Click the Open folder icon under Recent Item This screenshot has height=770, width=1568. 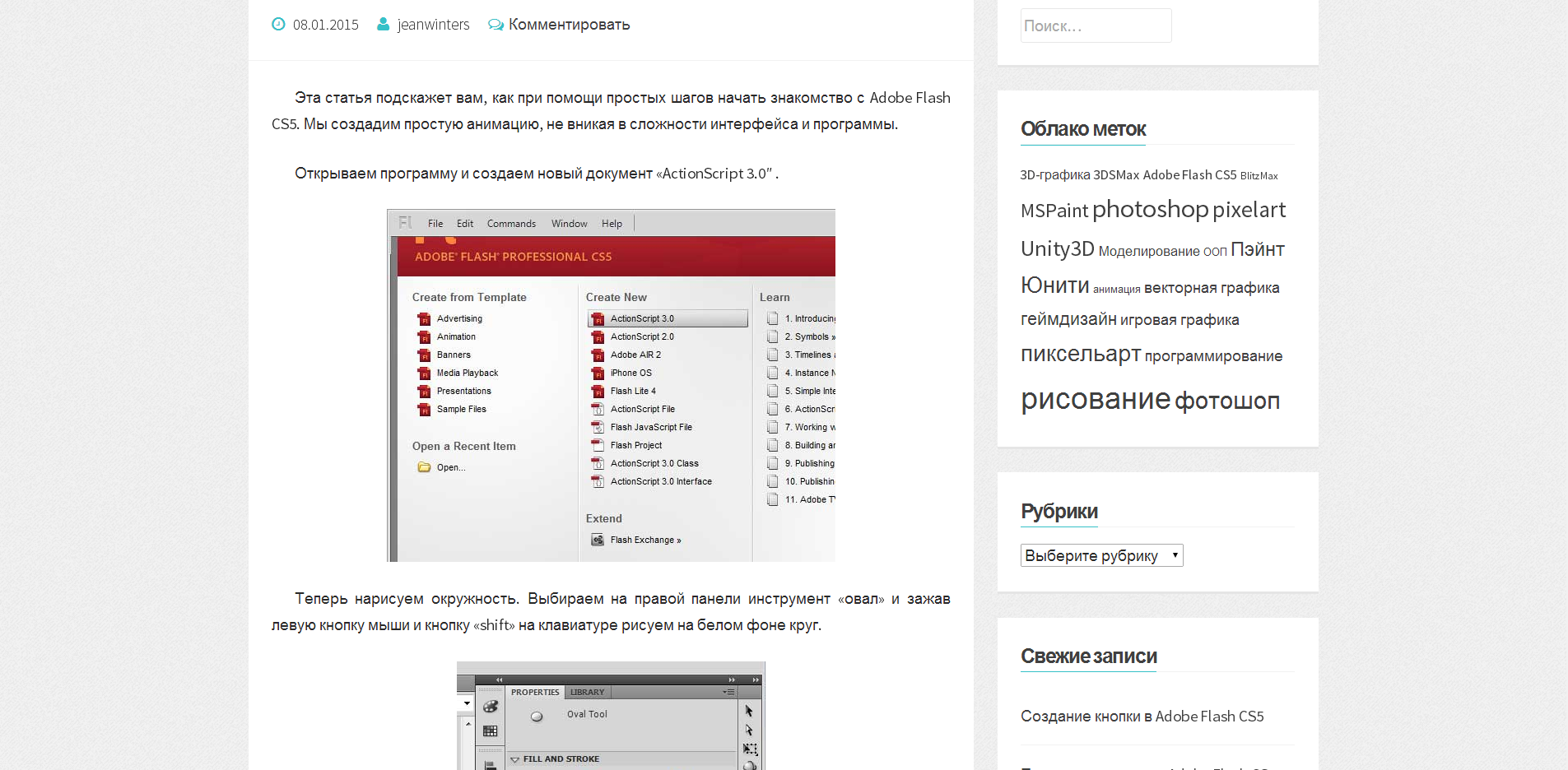424,467
